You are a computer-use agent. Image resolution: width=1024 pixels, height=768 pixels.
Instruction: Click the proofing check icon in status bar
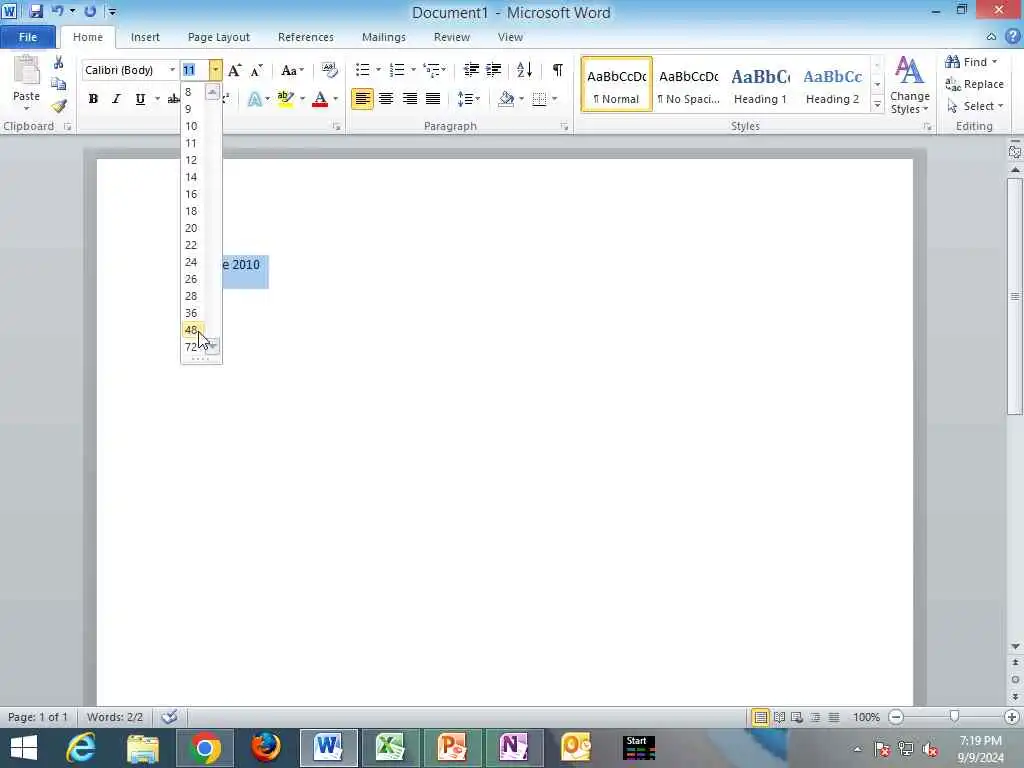point(170,717)
